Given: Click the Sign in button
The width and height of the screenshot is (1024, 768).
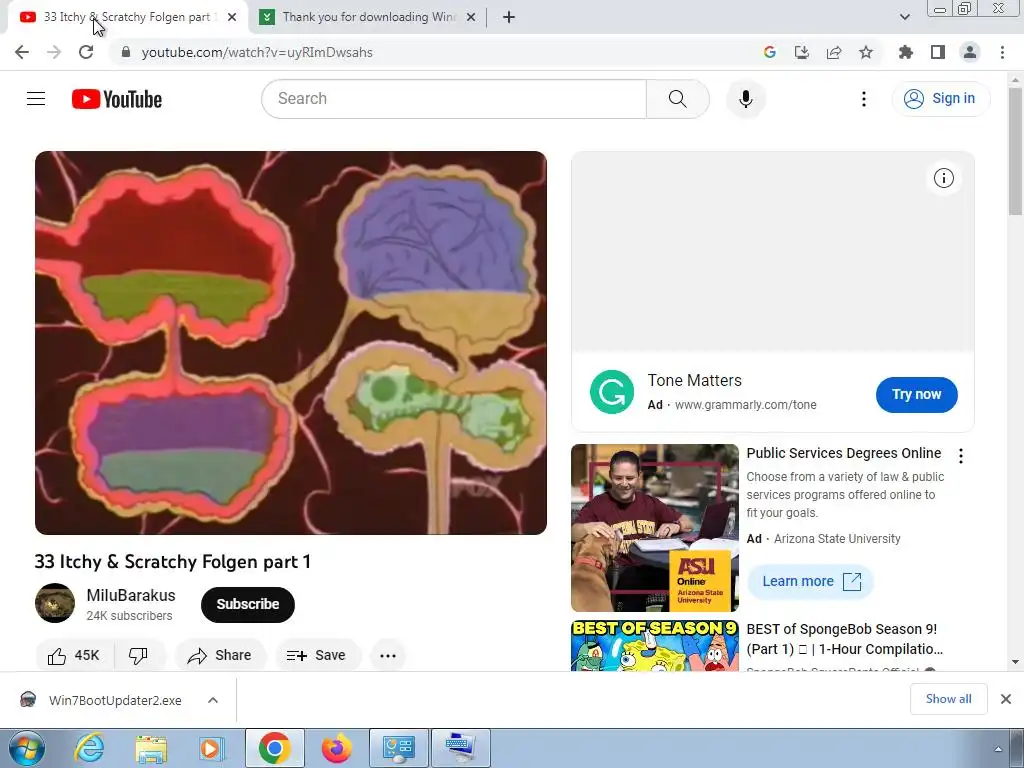Looking at the screenshot, I should 941,99.
